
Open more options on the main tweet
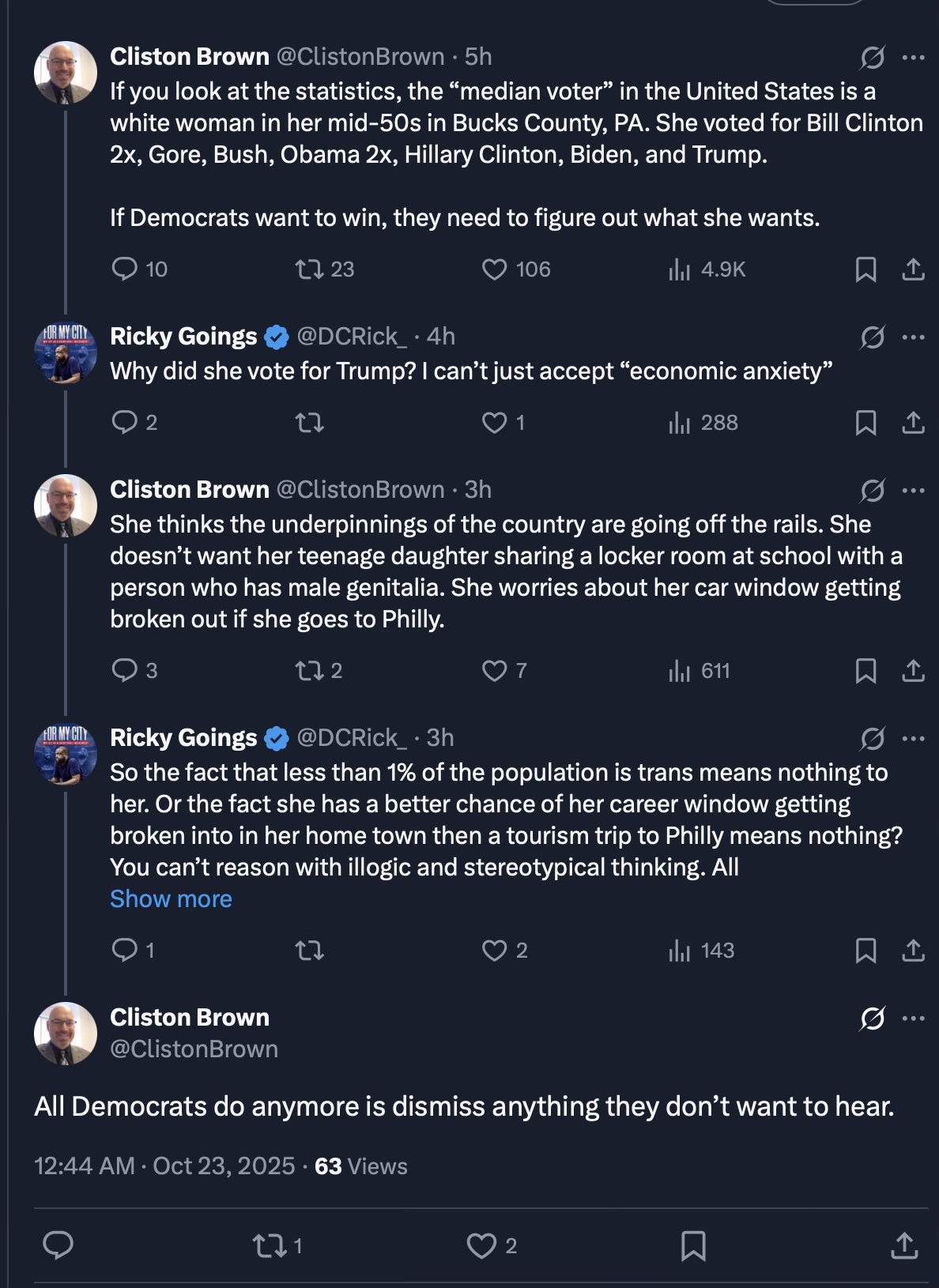[913, 1018]
